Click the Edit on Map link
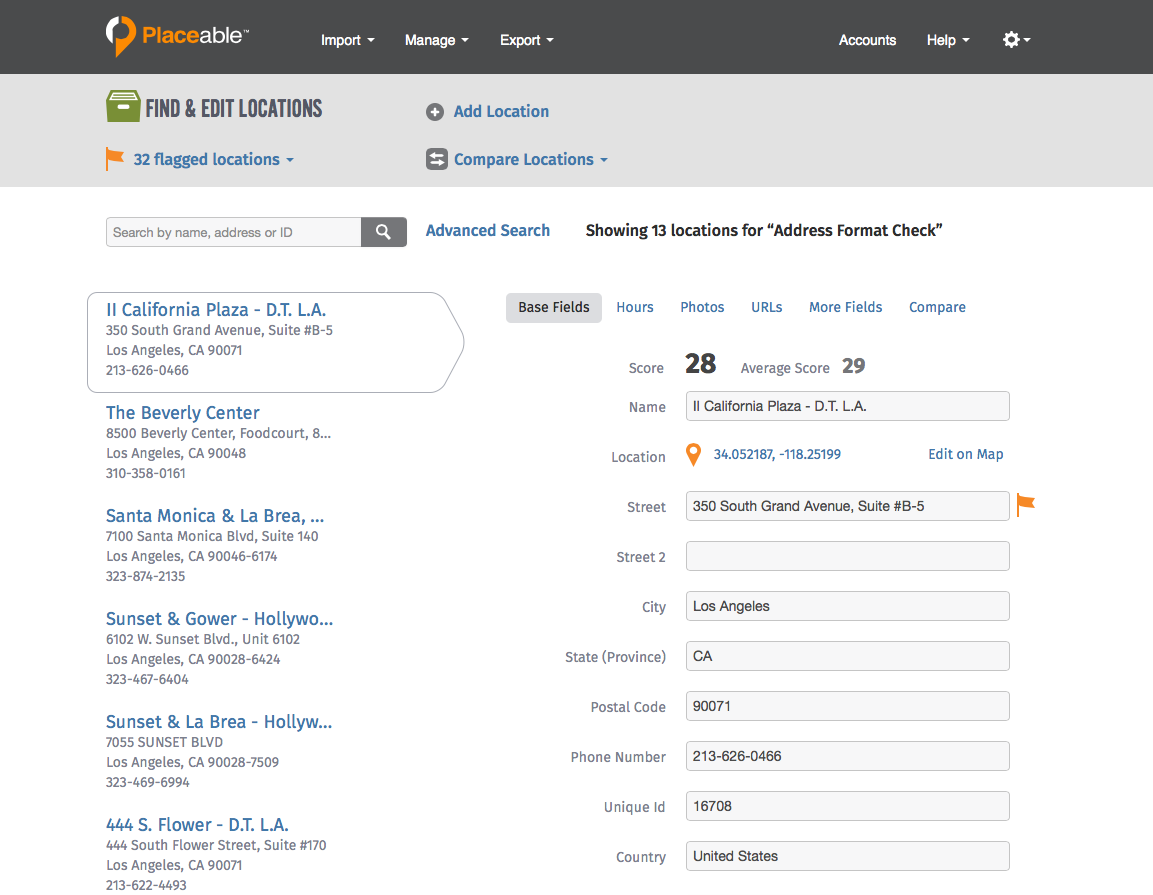The height and width of the screenshot is (895, 1153). click(965, 454)
